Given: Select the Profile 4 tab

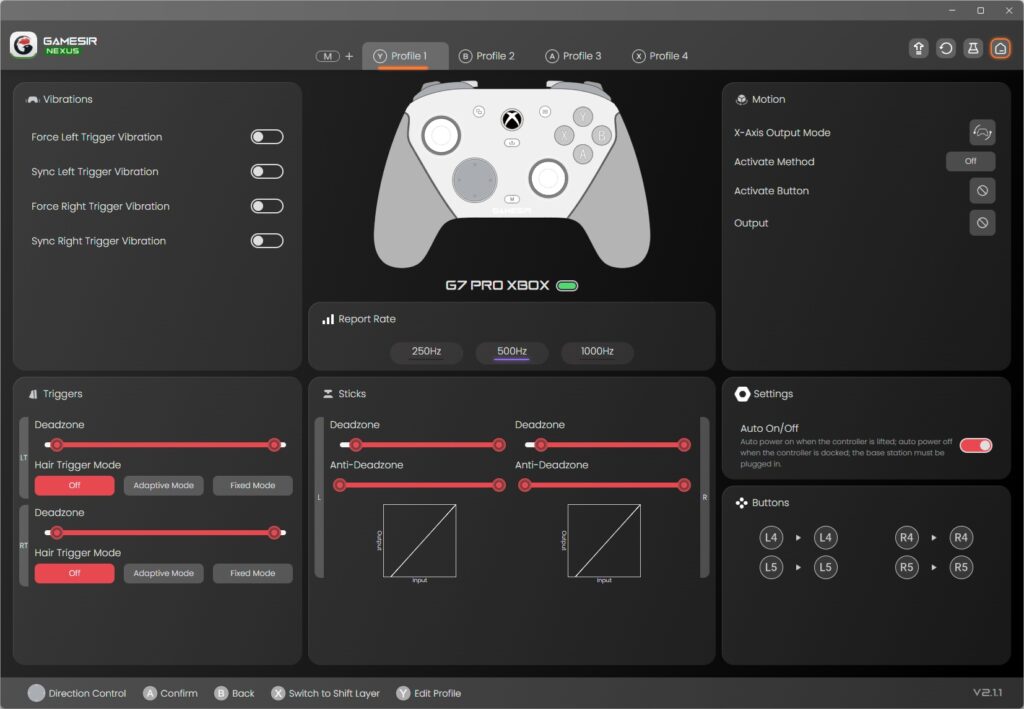Looking at the screenshot, I should [660, 56].
